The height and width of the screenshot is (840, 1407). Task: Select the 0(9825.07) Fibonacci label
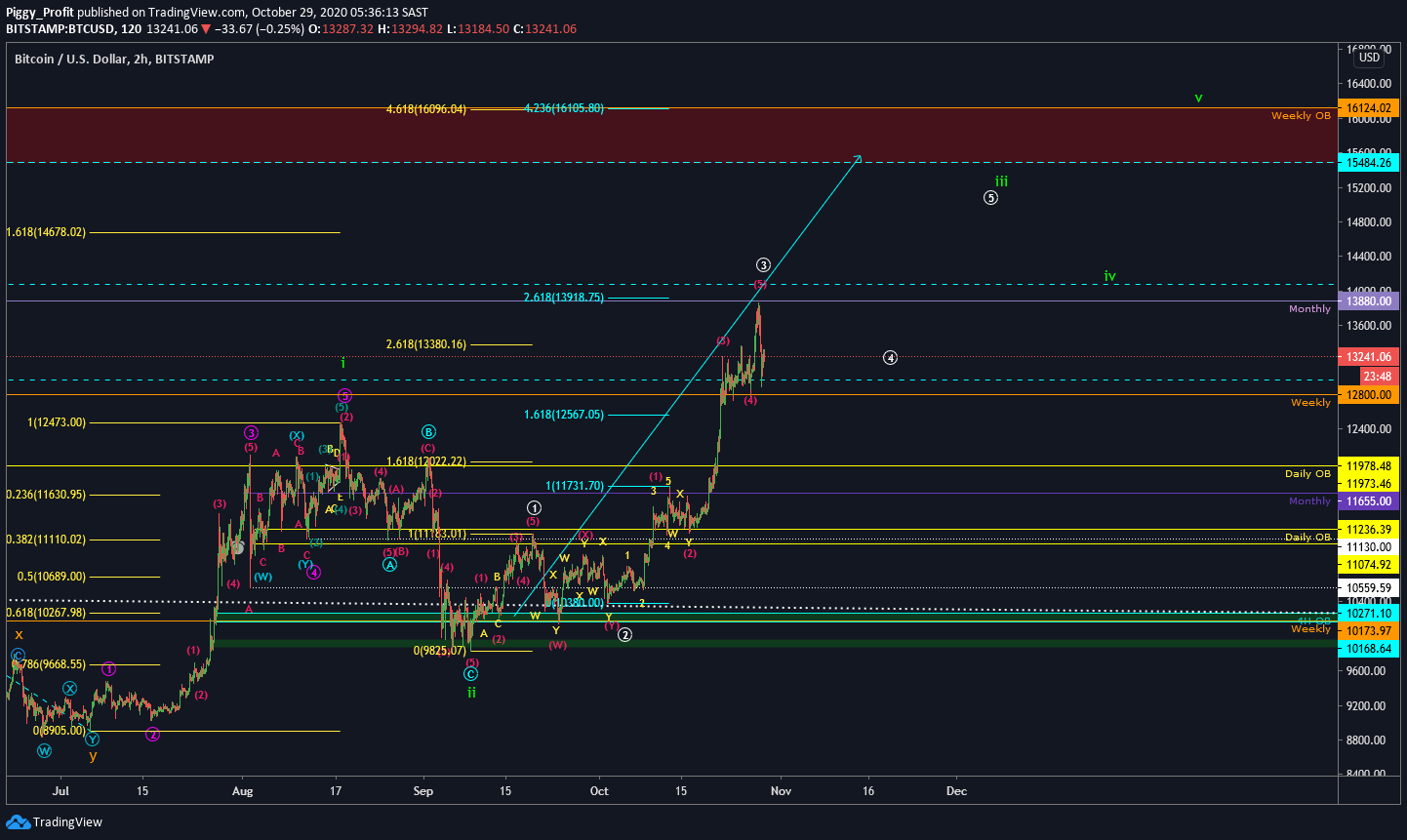tap(440, 651)
